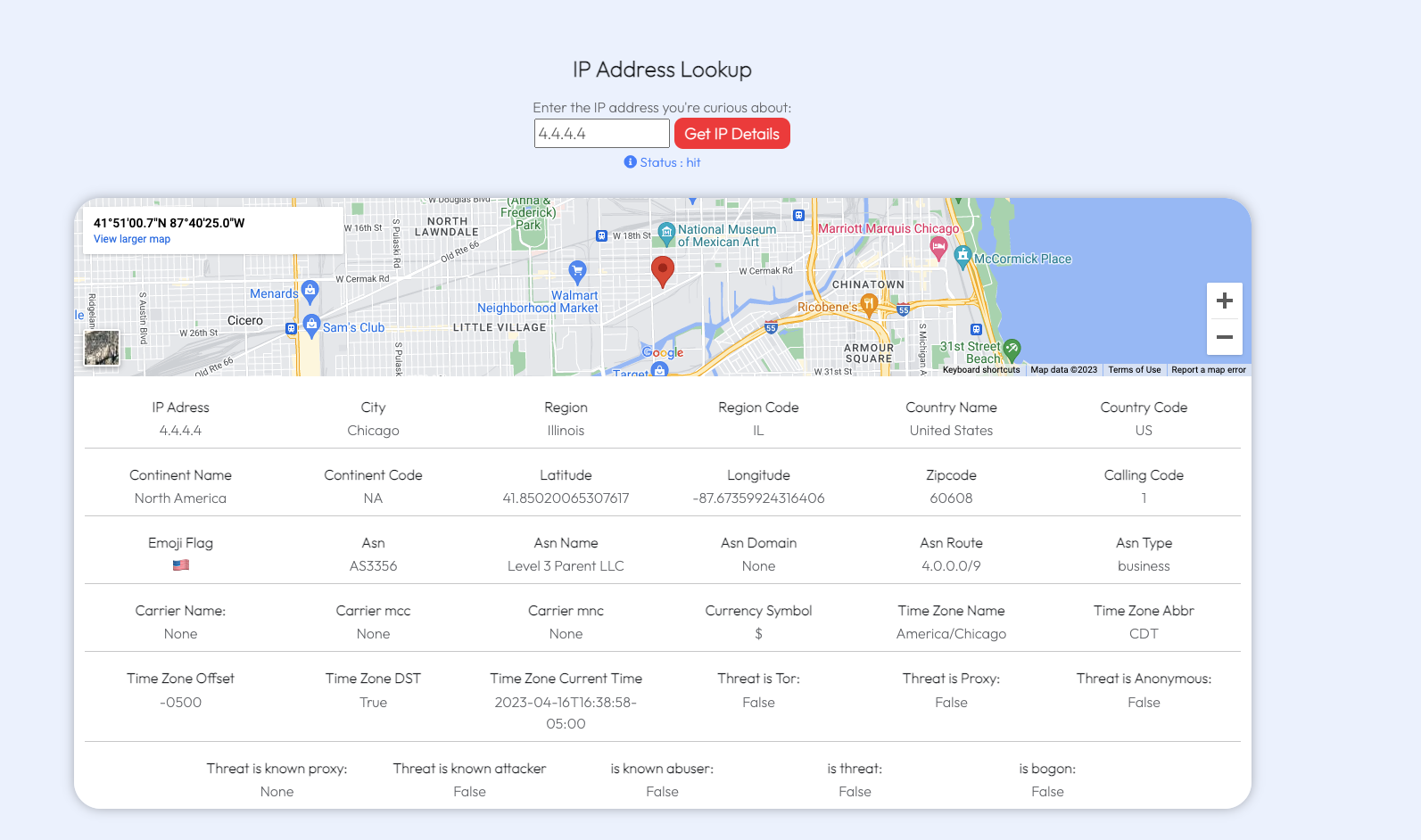The height and width of the screenshot is (840, 1421).
Task: Open Keyboard shortcuts on the map
Action: tap(981, 369)
